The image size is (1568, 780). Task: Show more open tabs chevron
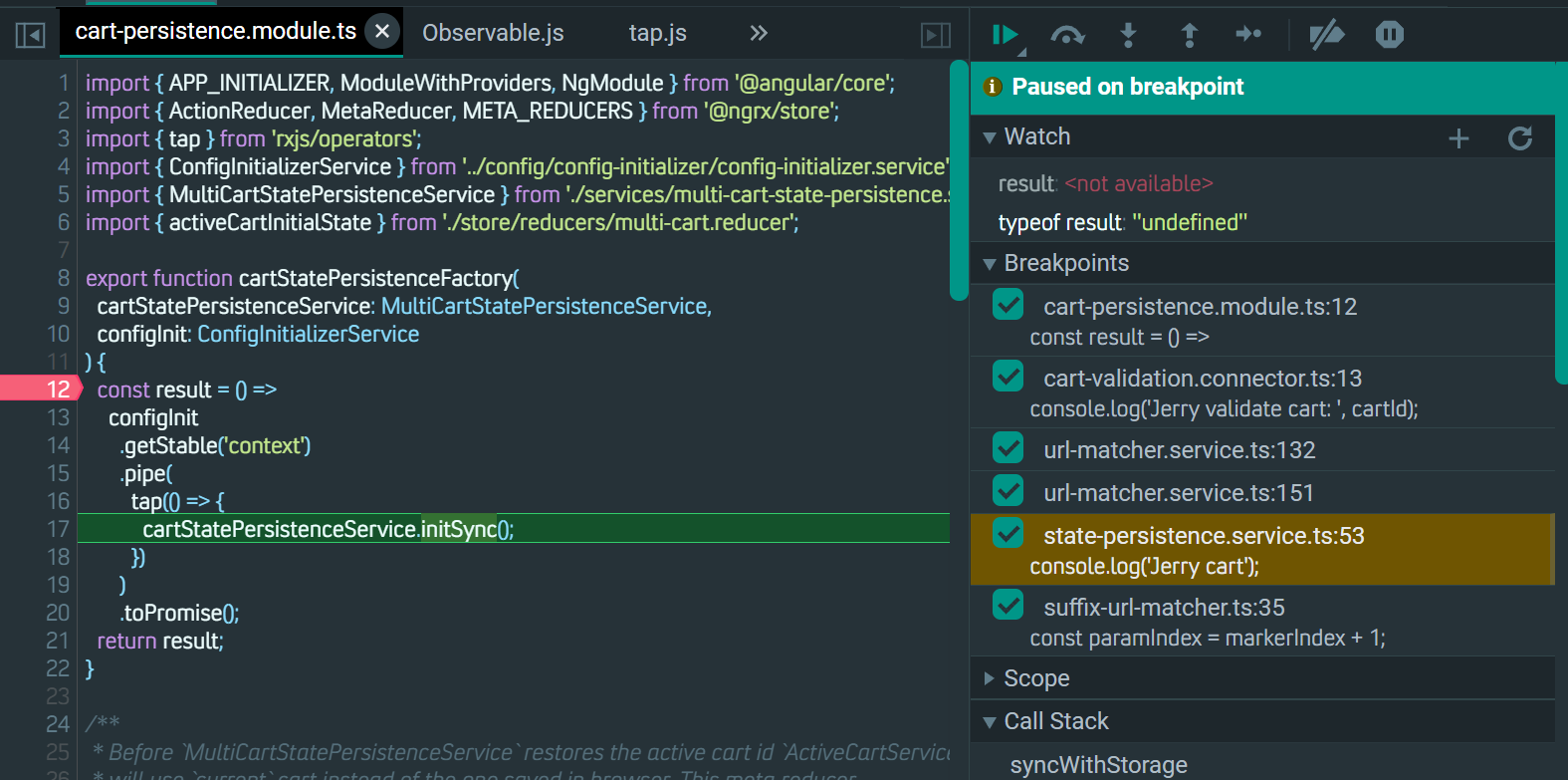(759, 33)
